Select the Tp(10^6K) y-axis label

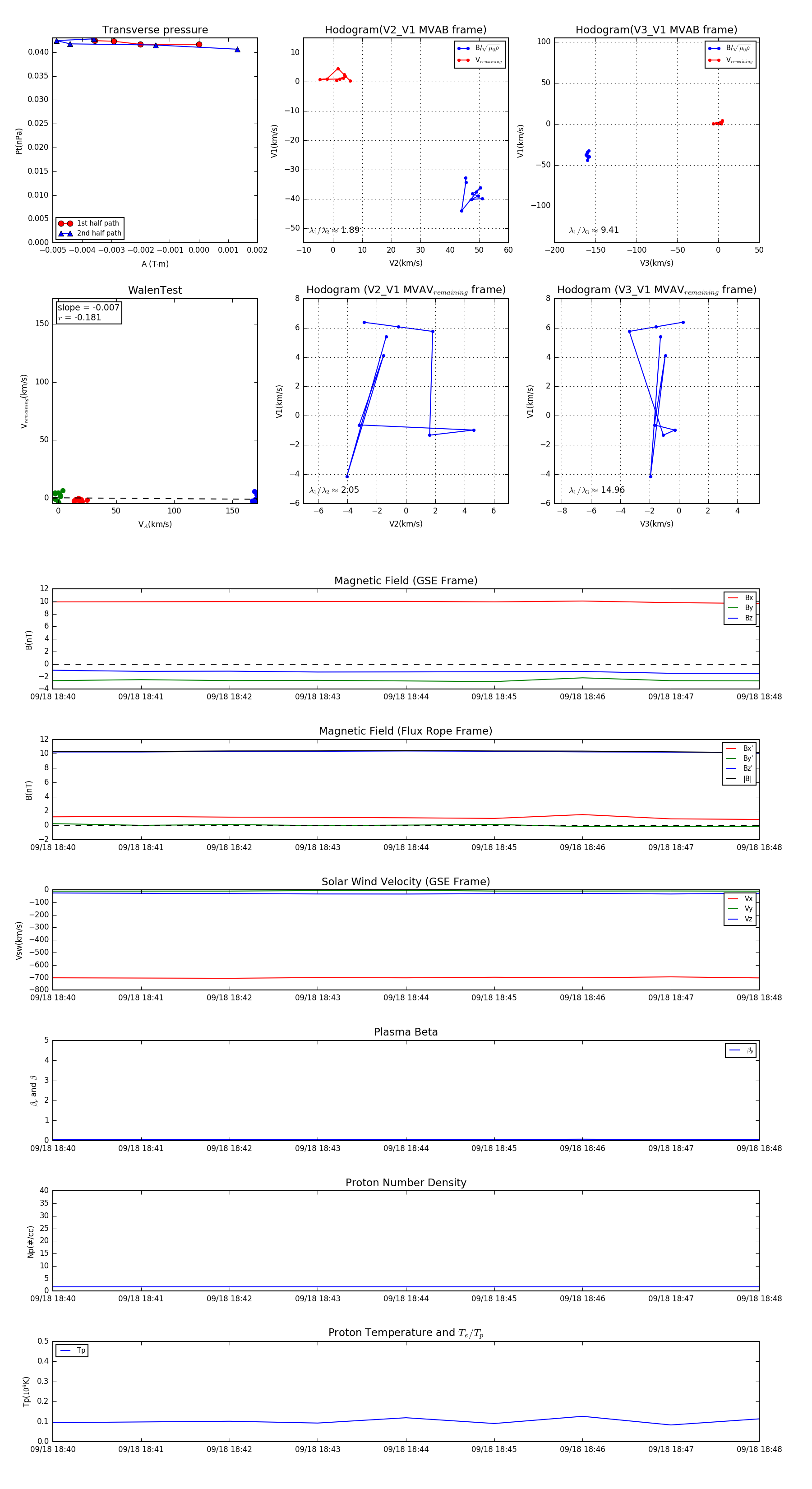(26, 1392)
